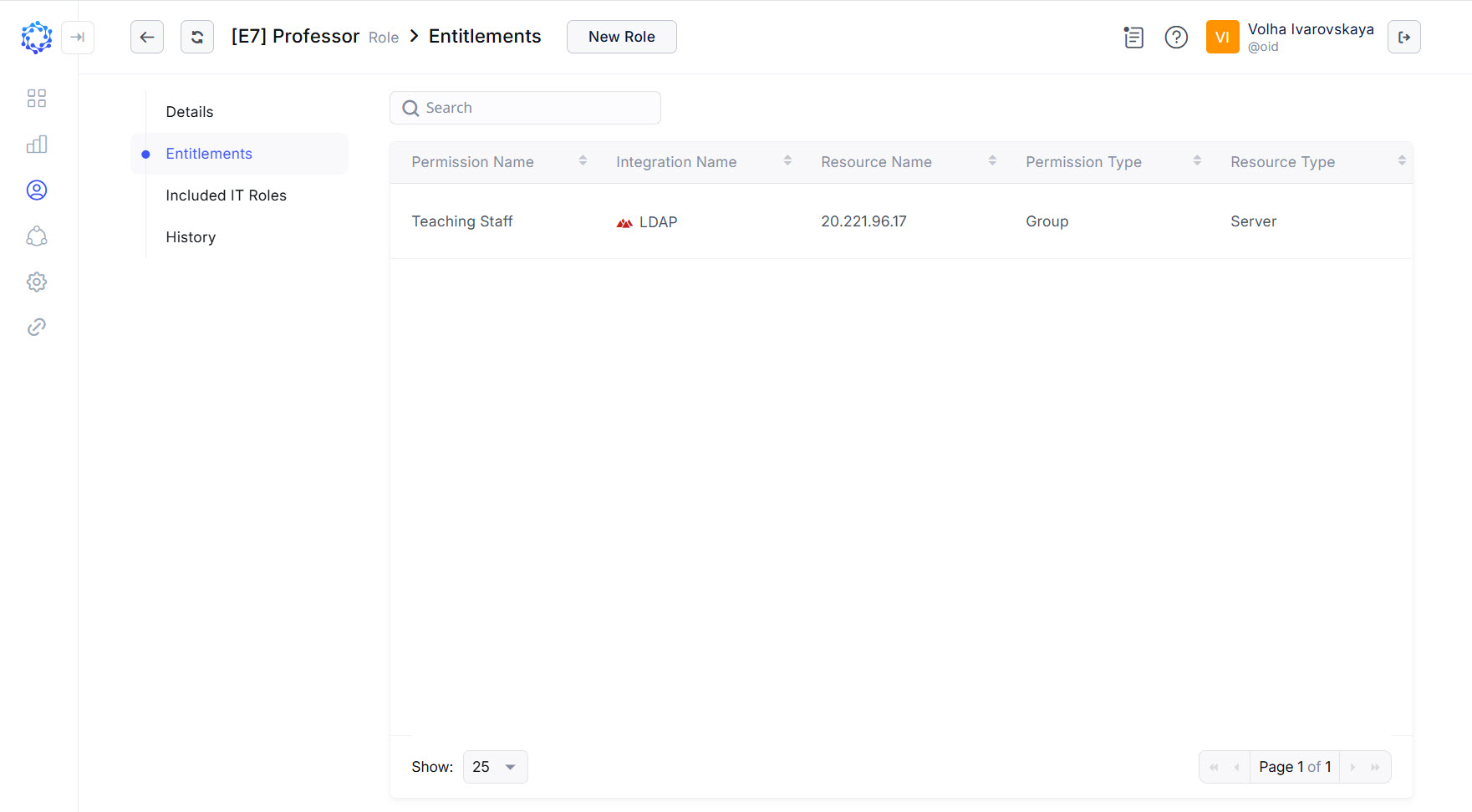Refresh the page with reload icon
Image resolution: width=1472 pixels, height=812 pixels.
[197, 37]
